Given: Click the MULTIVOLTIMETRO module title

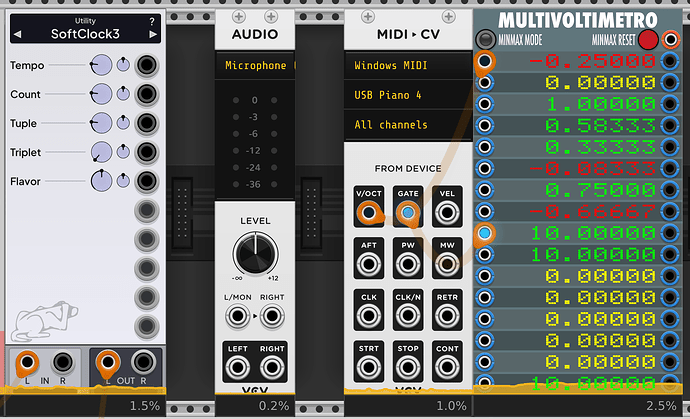Looking at the screenshot, I should click(578, 20).
